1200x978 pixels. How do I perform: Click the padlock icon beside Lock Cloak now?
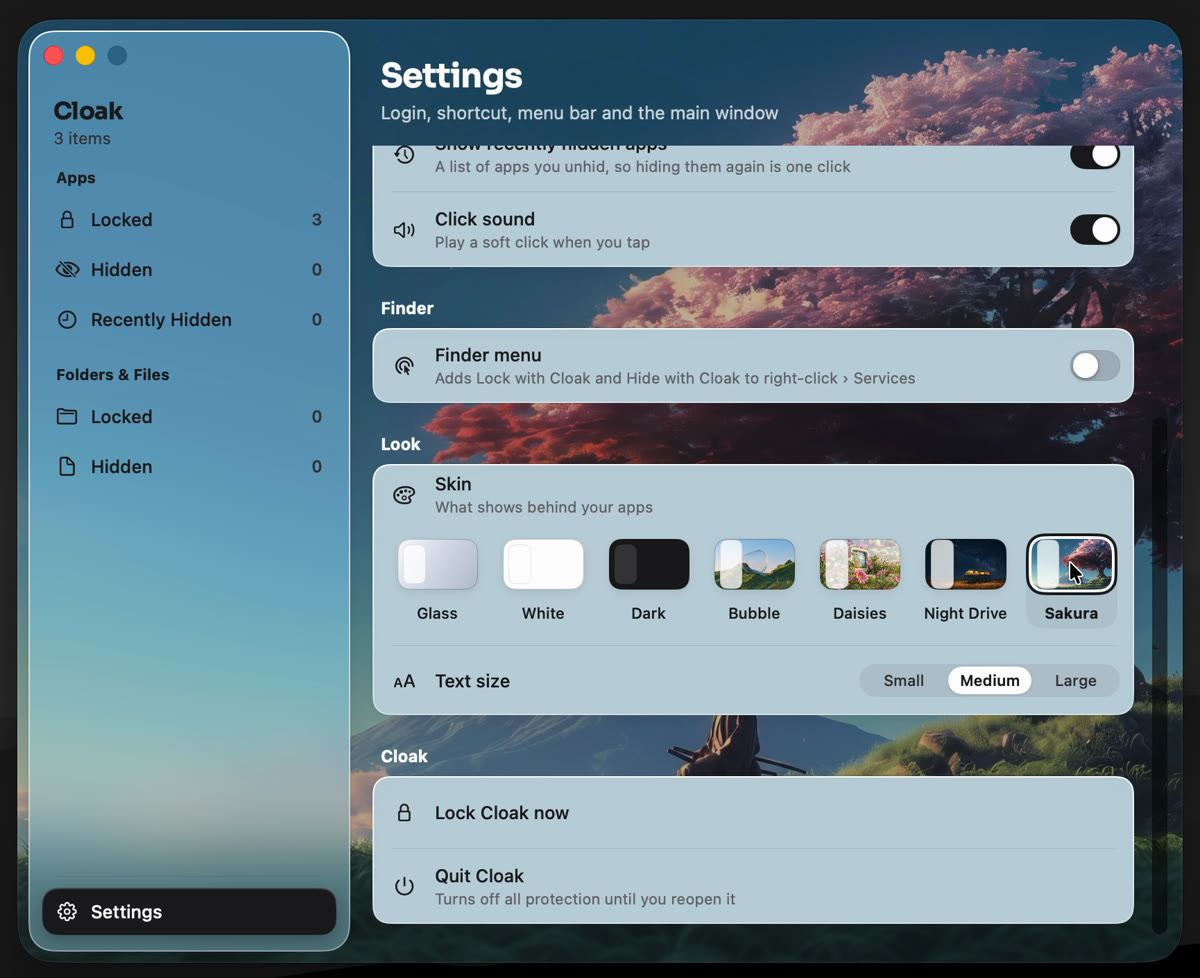tap(404, 813)
